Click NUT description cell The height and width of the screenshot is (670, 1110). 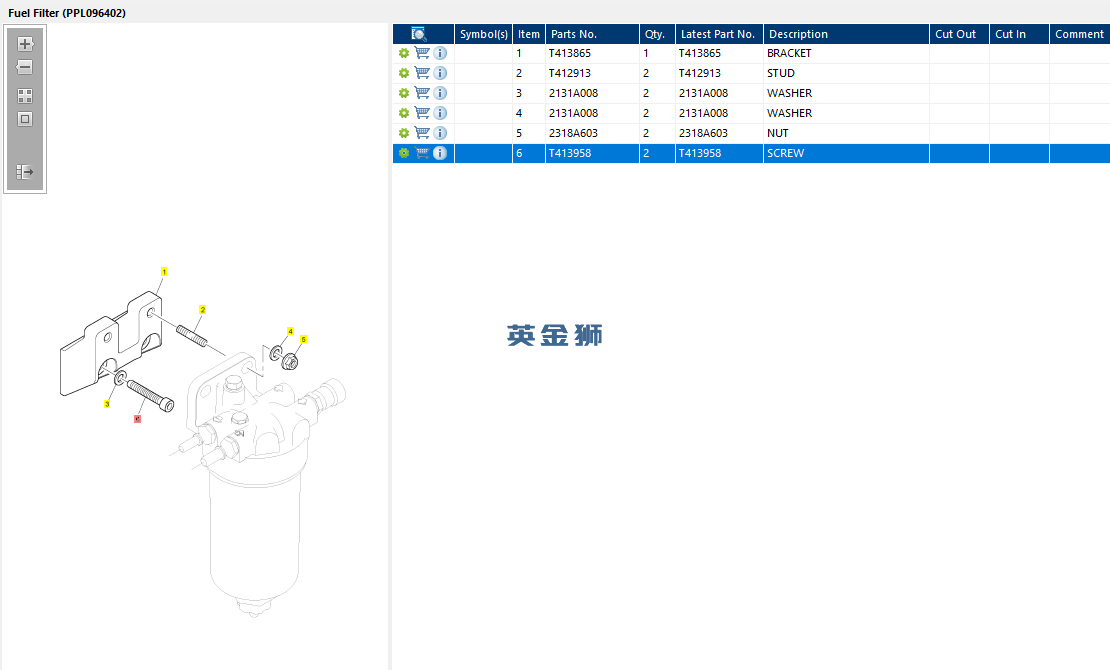pyautogui.click(x=846, y=132)
